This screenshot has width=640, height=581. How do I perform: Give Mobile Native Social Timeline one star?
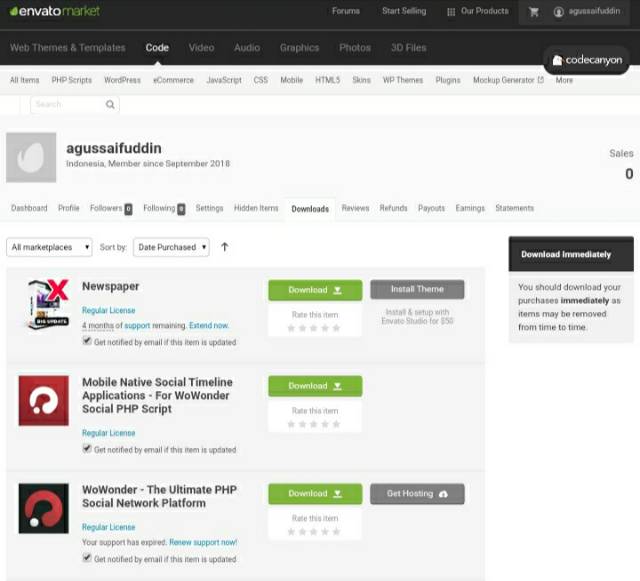coord(291,424)
